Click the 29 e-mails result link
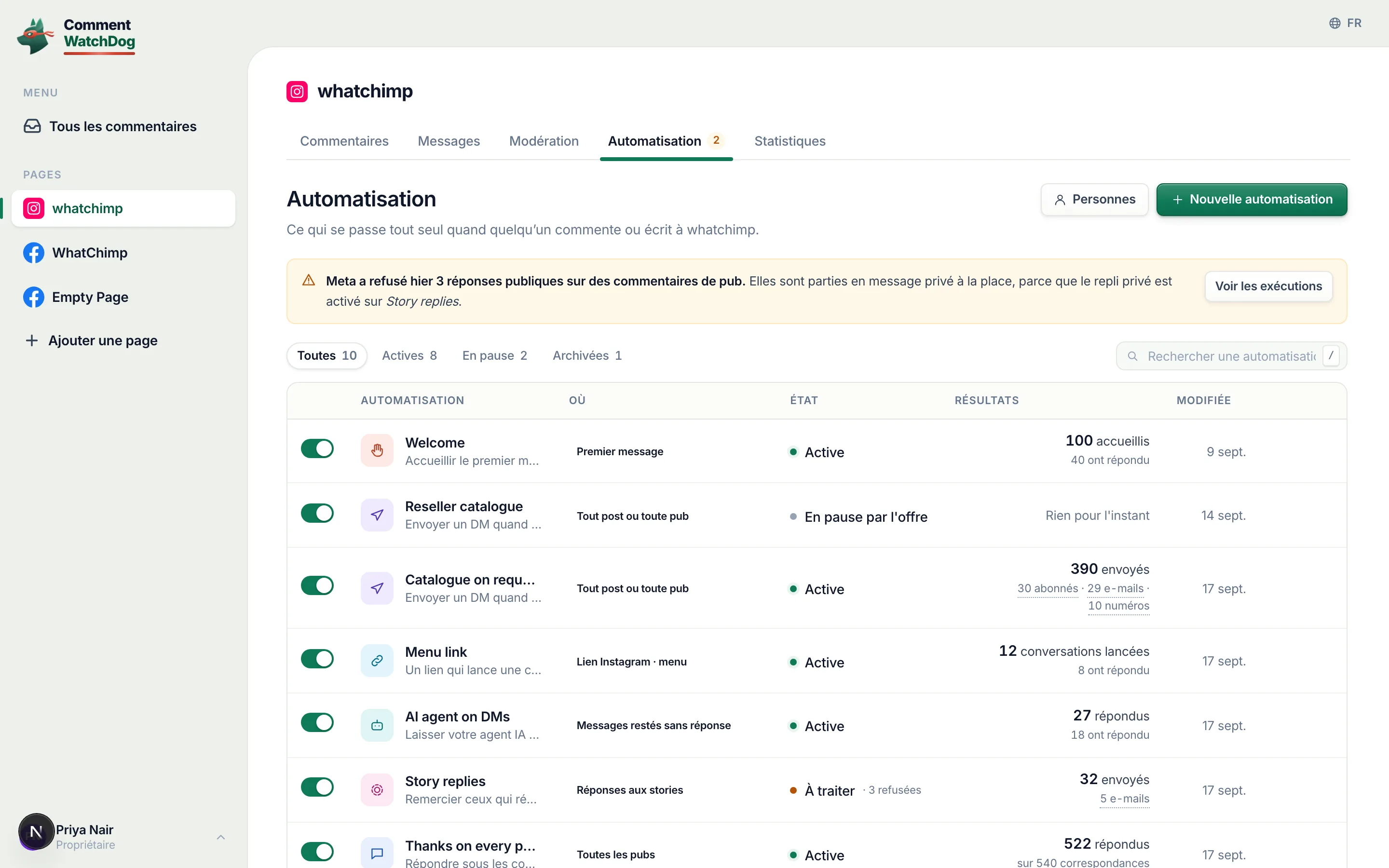Image resolution: width=1389 pixels, height=868 pixels. 1115,588
